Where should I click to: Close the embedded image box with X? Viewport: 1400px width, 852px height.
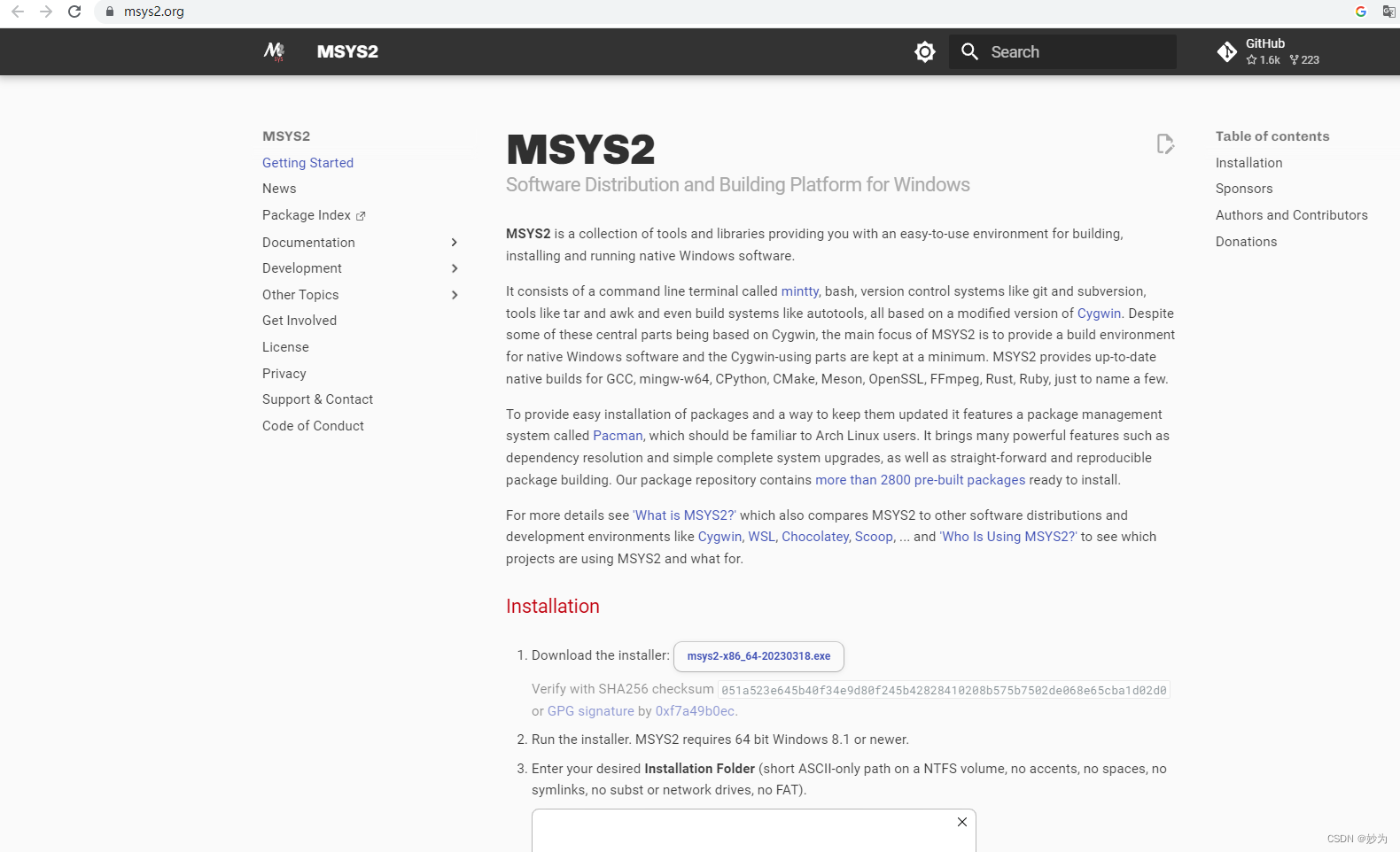(962, 822)
